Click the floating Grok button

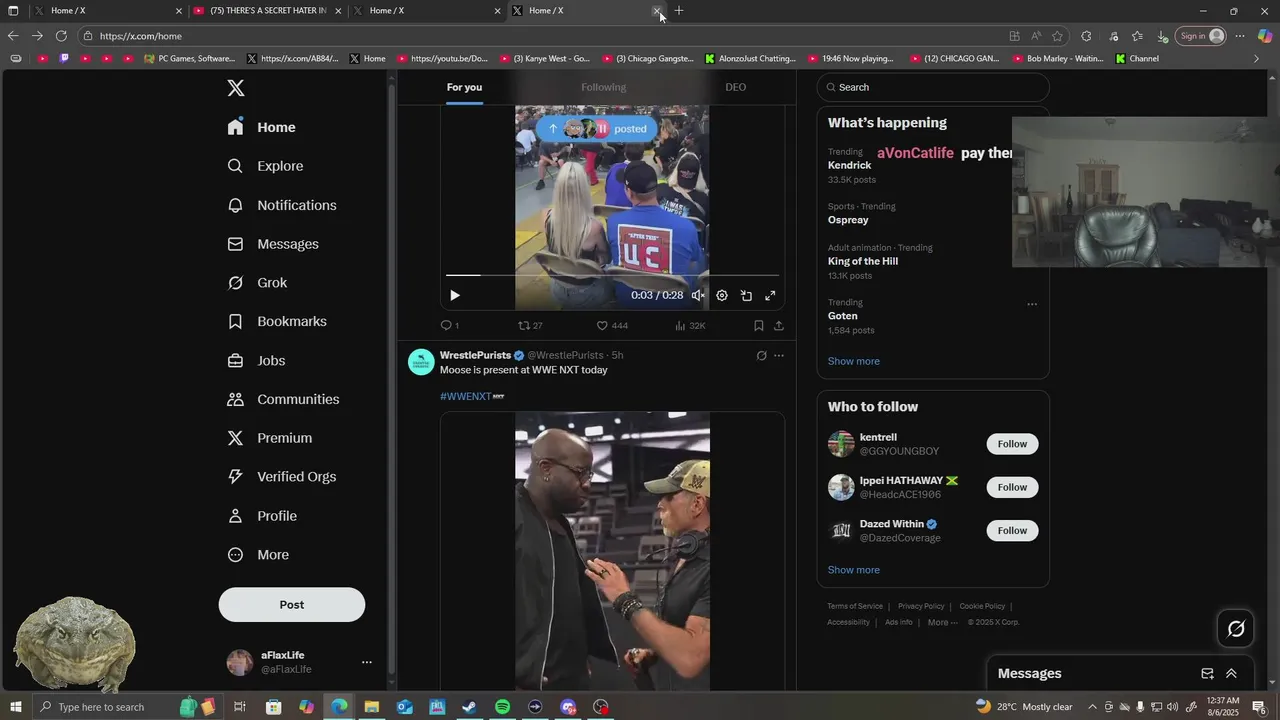click(x=1236, y=629)
